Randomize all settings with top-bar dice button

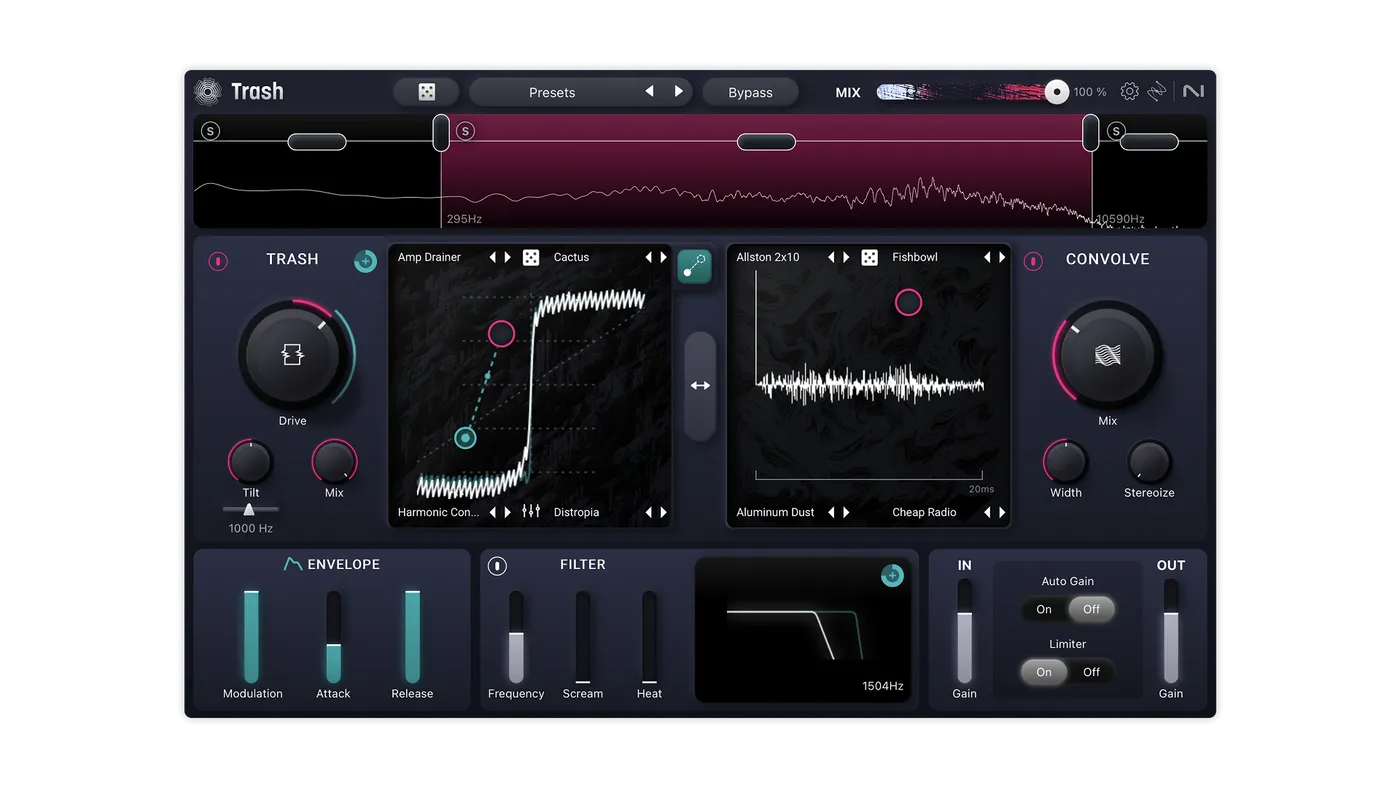tap(427, 92)
